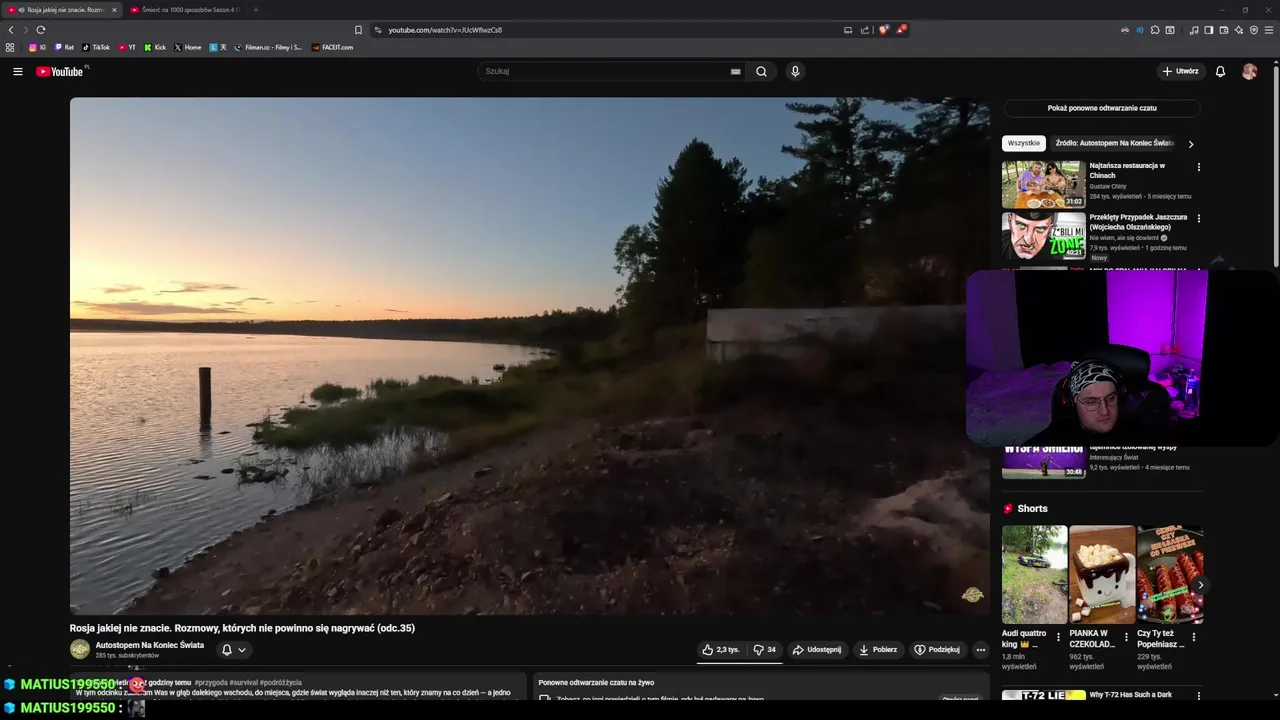This screenshot has height=720, width=1280.
Task: Open the Audi quattro king short thumbnail
Action: click(1034, 575)
